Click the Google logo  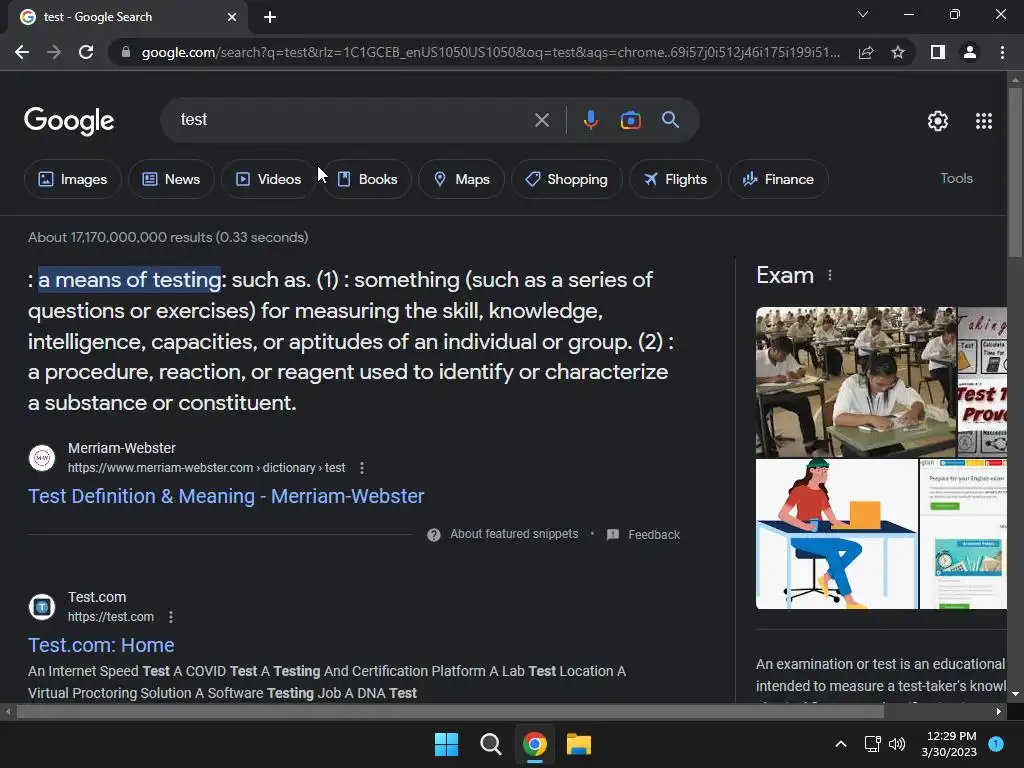pos(69,121)
